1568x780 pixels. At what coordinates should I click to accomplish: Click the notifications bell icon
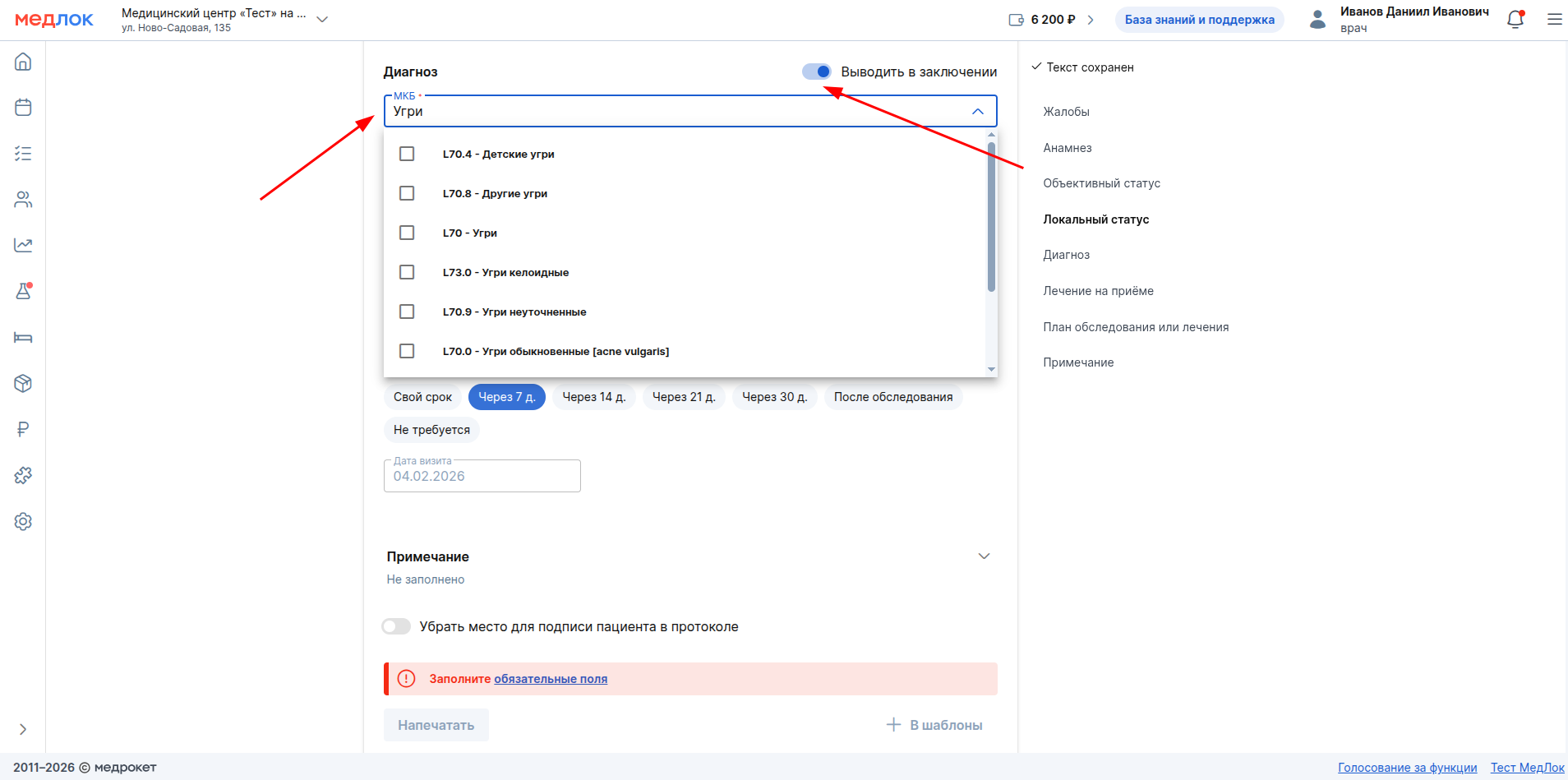tap(1515, 20)
